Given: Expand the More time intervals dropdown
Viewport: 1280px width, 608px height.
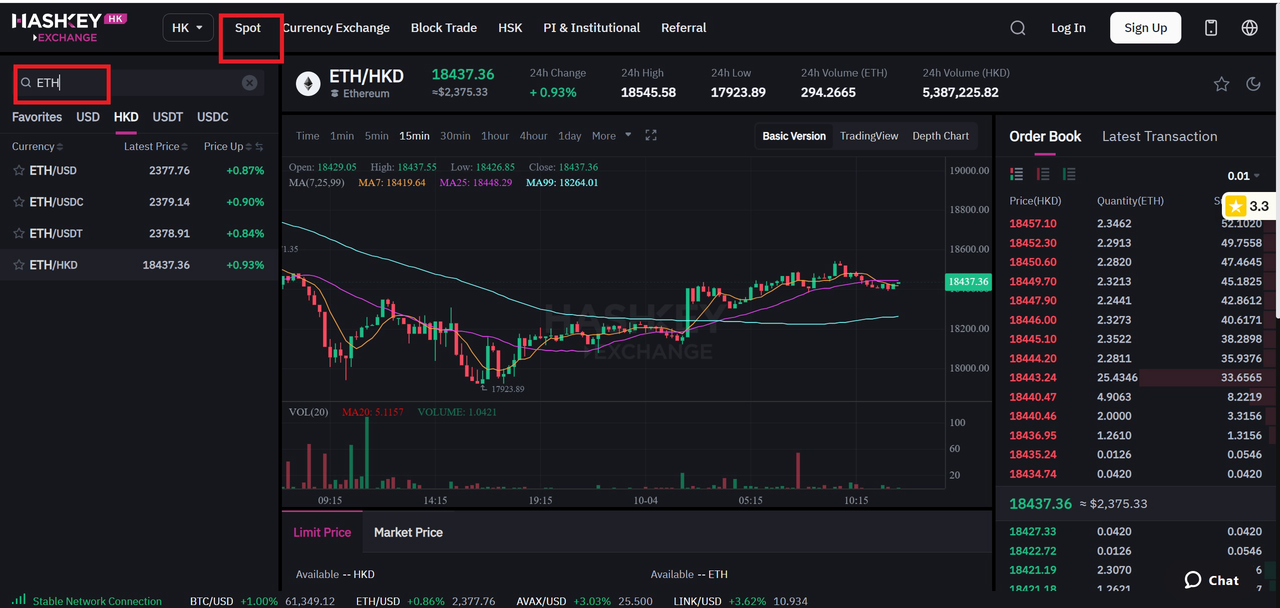Looking at the screenshot, I should tap(611, 136).
